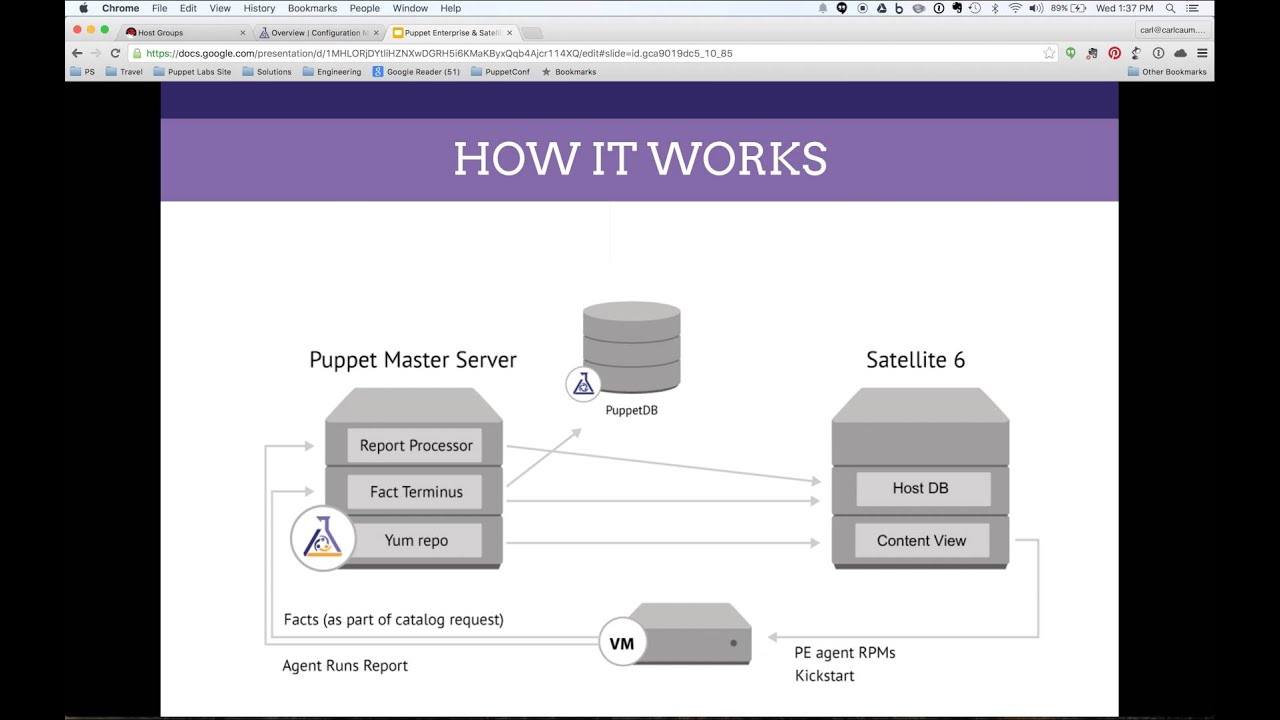Click the Bluetooth menu bar icon
Image resolution: width=1280 pixels, height=720 pixels.
(995, 8)
